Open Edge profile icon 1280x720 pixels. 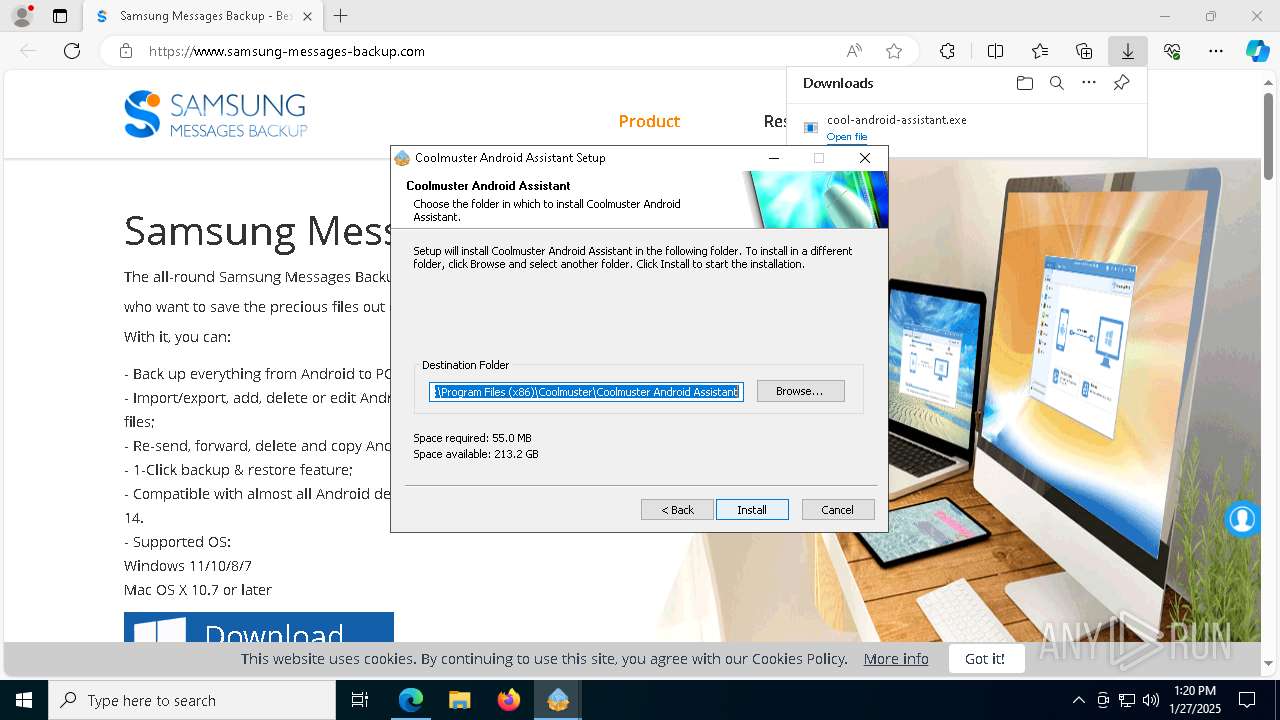[22, 16]
